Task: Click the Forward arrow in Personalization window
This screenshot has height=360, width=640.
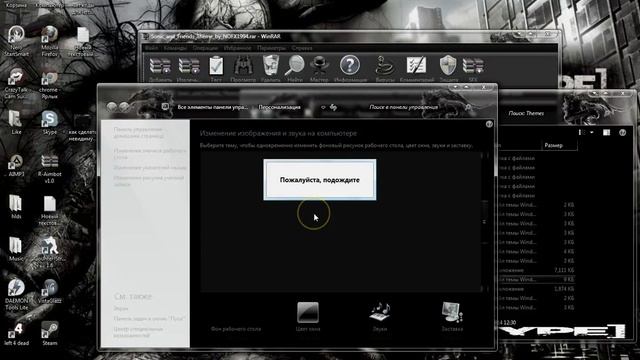Action: tap(124, 107)
